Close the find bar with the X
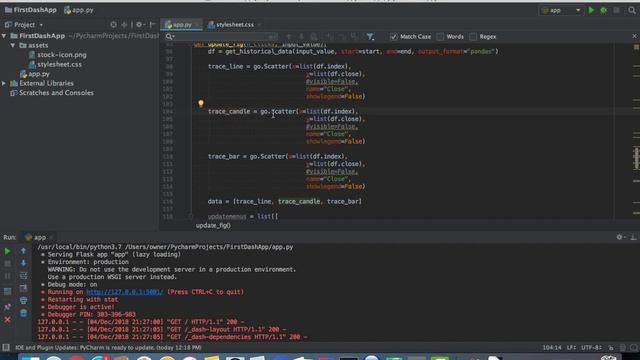 tap(634, 36)
